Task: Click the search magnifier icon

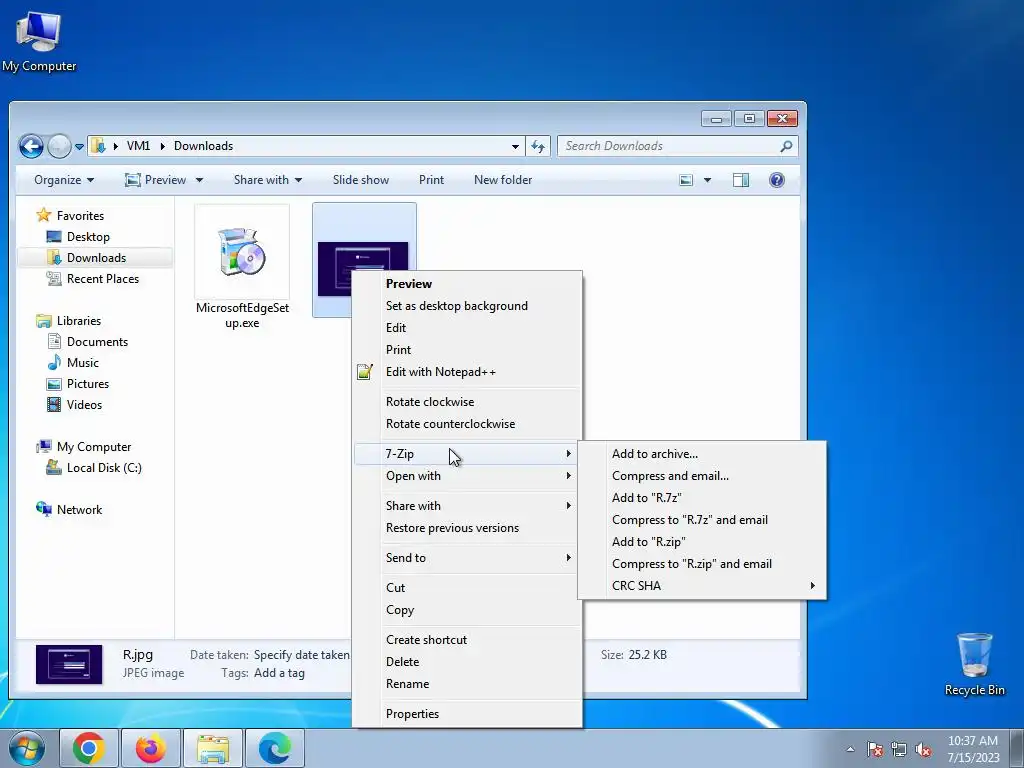Action: 786,146
